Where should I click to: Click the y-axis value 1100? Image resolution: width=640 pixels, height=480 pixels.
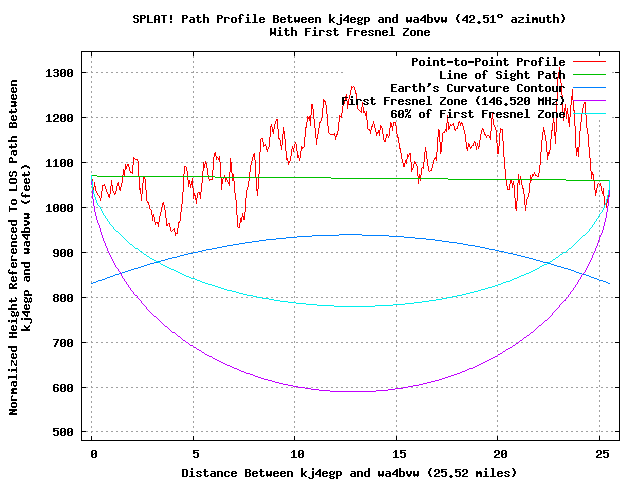coord(59,163)
